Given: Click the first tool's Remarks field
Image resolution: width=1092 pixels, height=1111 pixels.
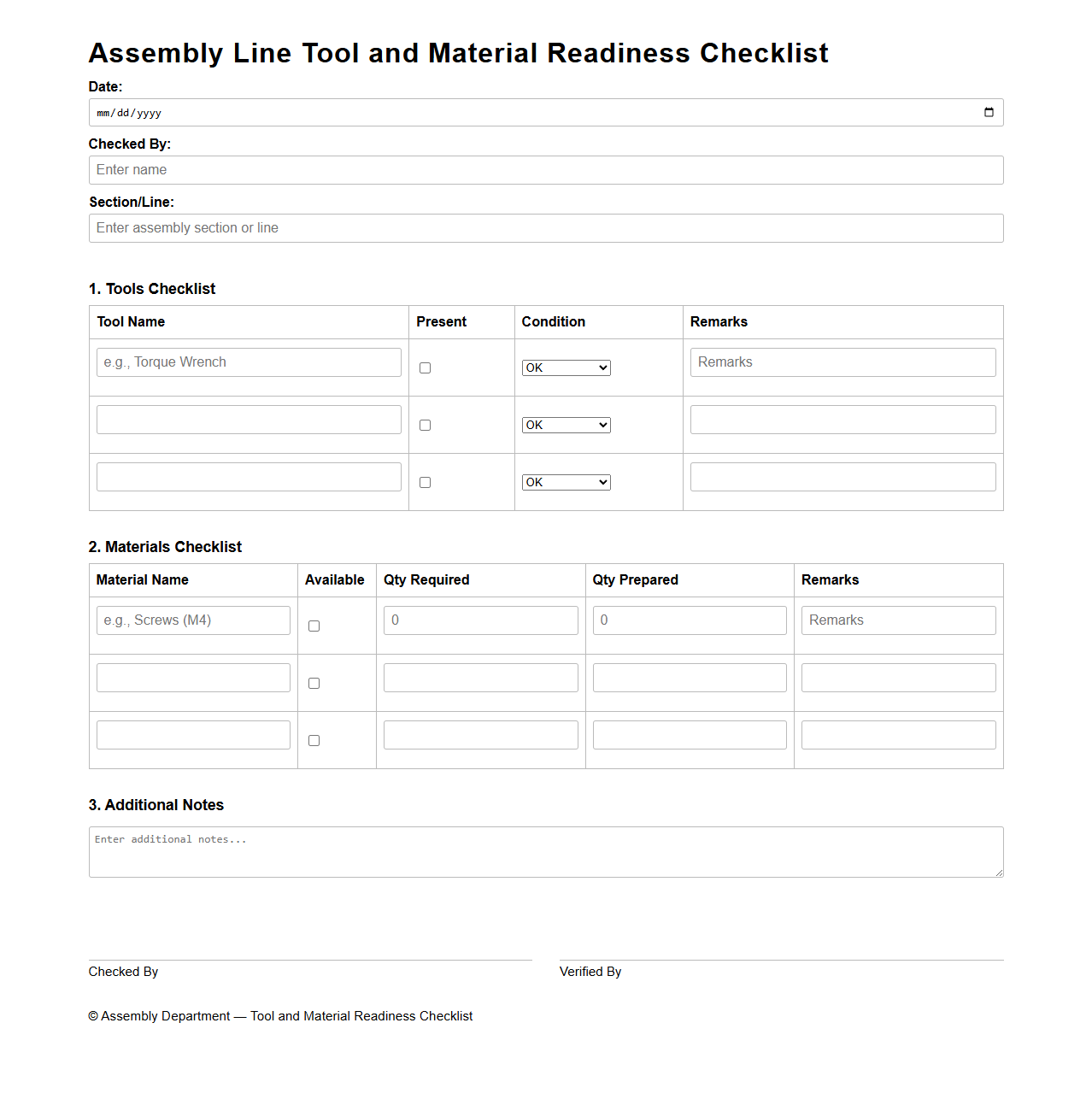Looking at the screenshot, I should (x=842, y=362).
